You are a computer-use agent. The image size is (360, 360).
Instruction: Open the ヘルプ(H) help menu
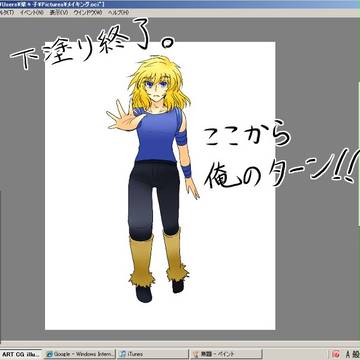click(x=119, y=13)
